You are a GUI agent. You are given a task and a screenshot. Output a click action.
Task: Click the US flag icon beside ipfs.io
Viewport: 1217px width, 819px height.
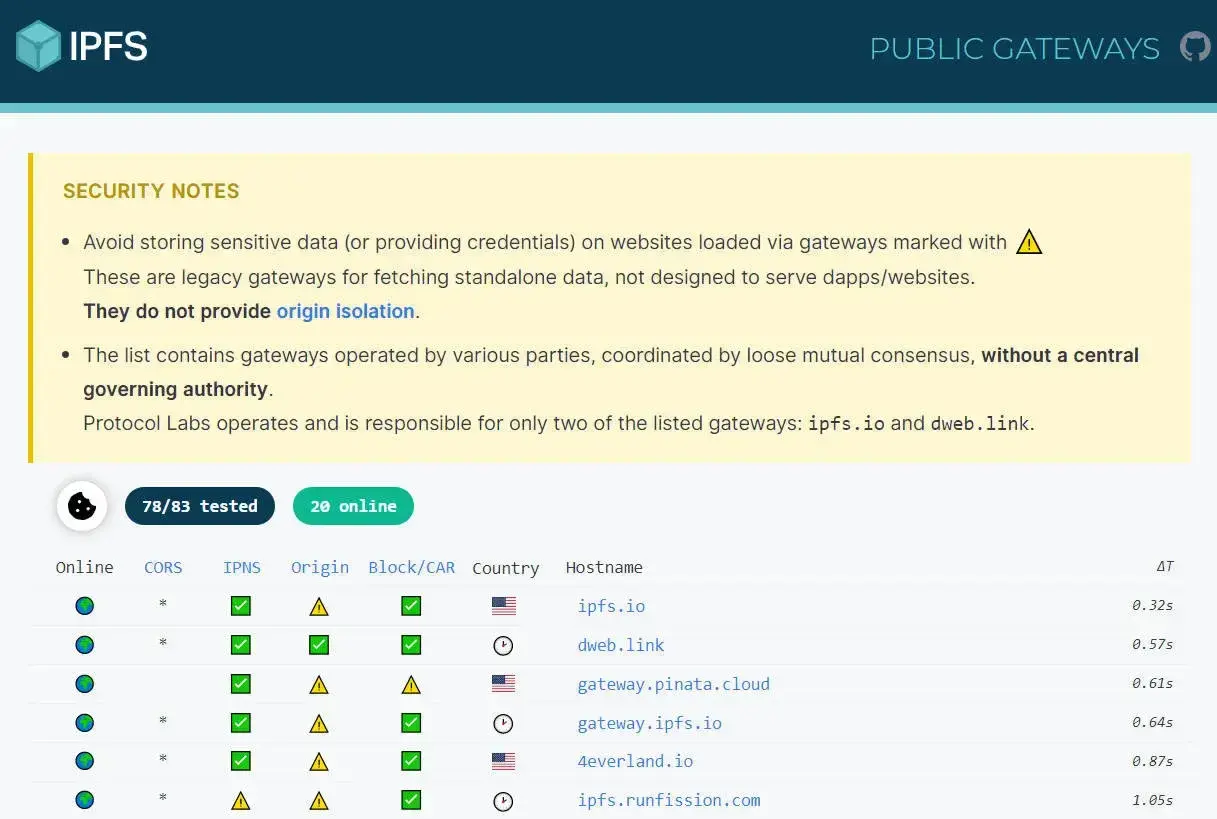tap(503, 605)
